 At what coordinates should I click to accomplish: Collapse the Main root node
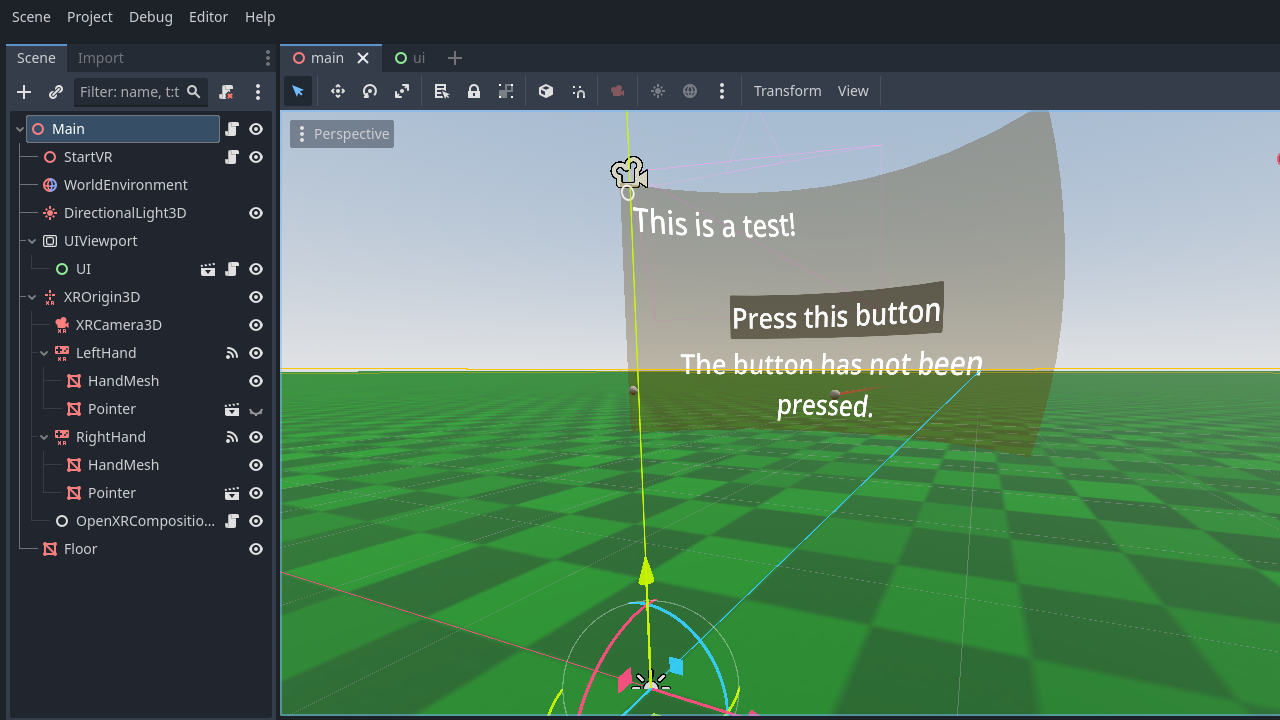pyautogui.click(x=20, y=129)
